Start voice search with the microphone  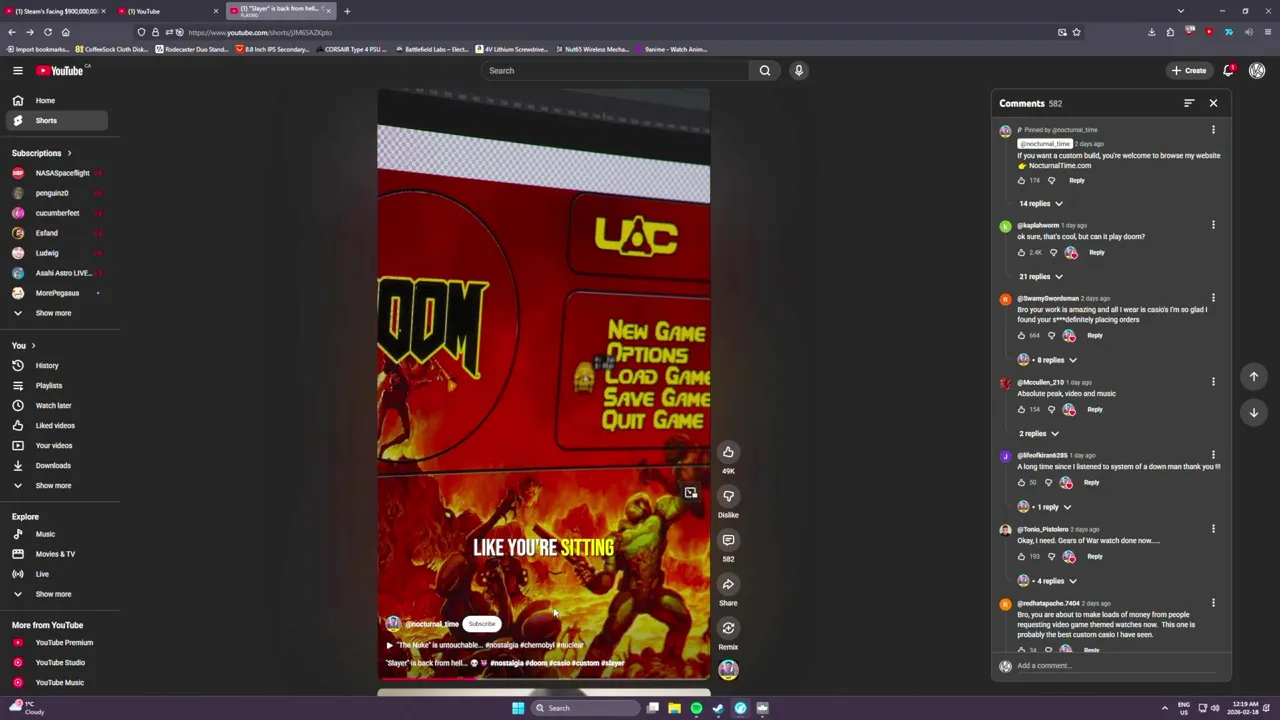[798, 70]
